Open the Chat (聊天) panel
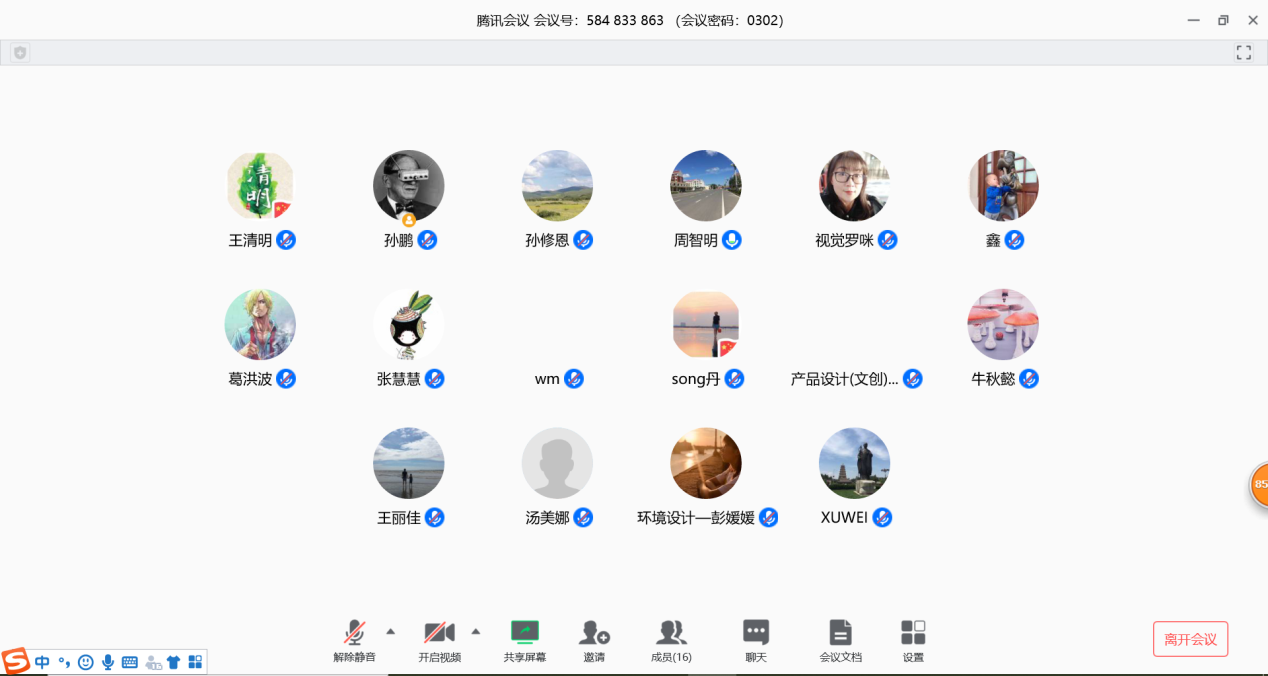 [755, 633]
